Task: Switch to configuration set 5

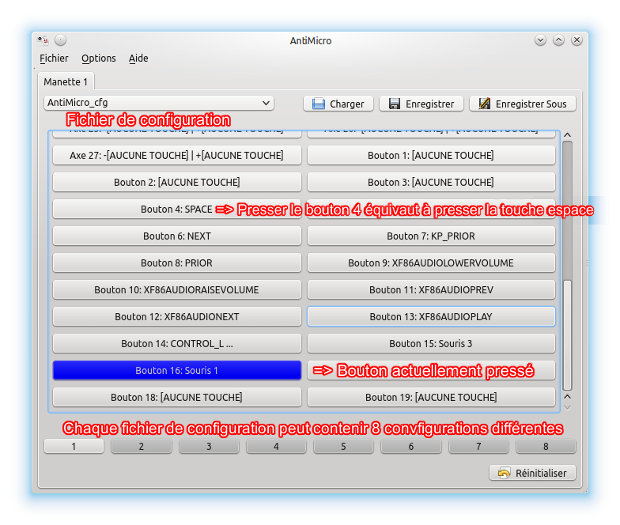Action: [x=343, y=446]
